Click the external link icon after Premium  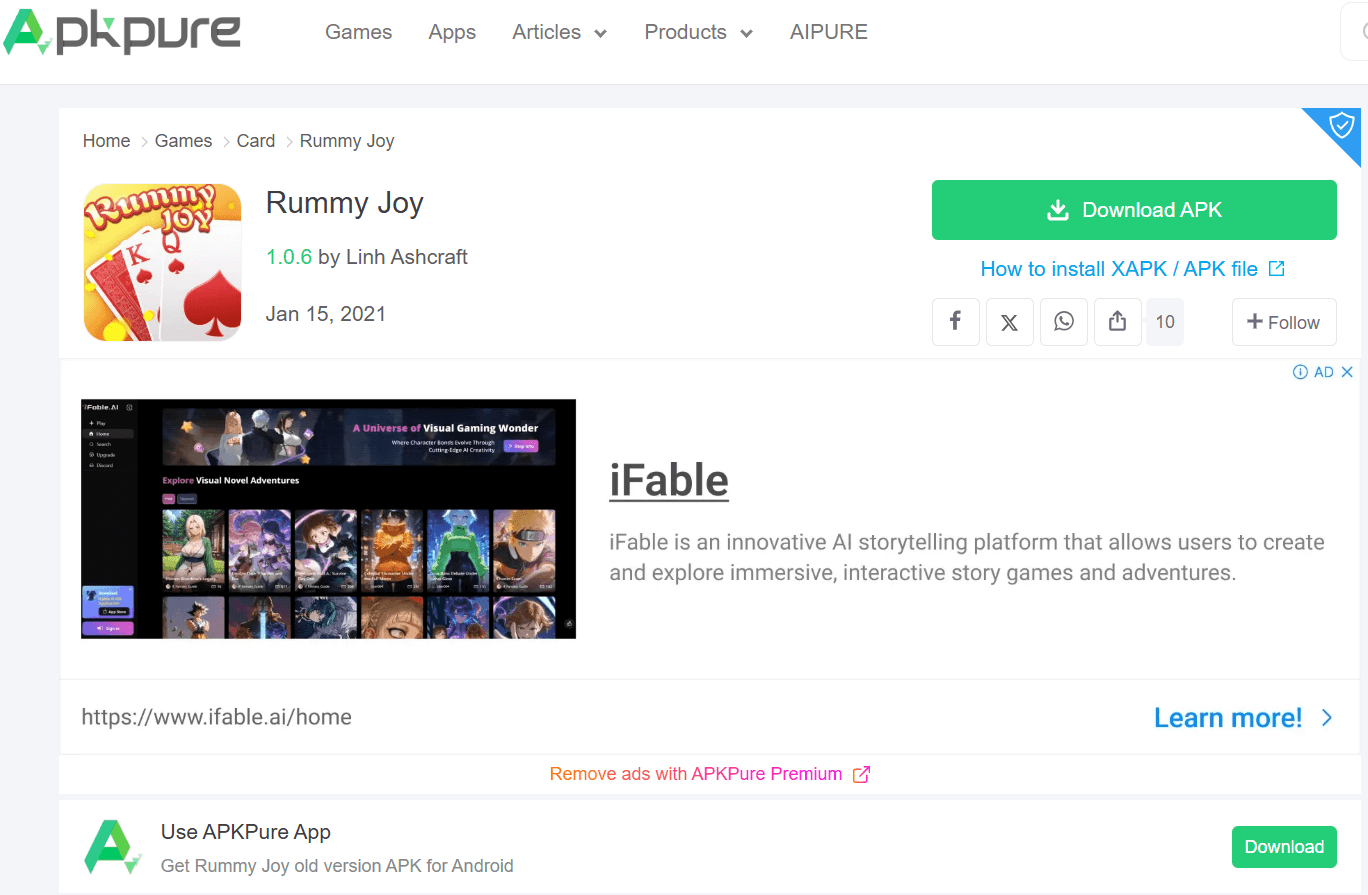(x=861, y=774)
